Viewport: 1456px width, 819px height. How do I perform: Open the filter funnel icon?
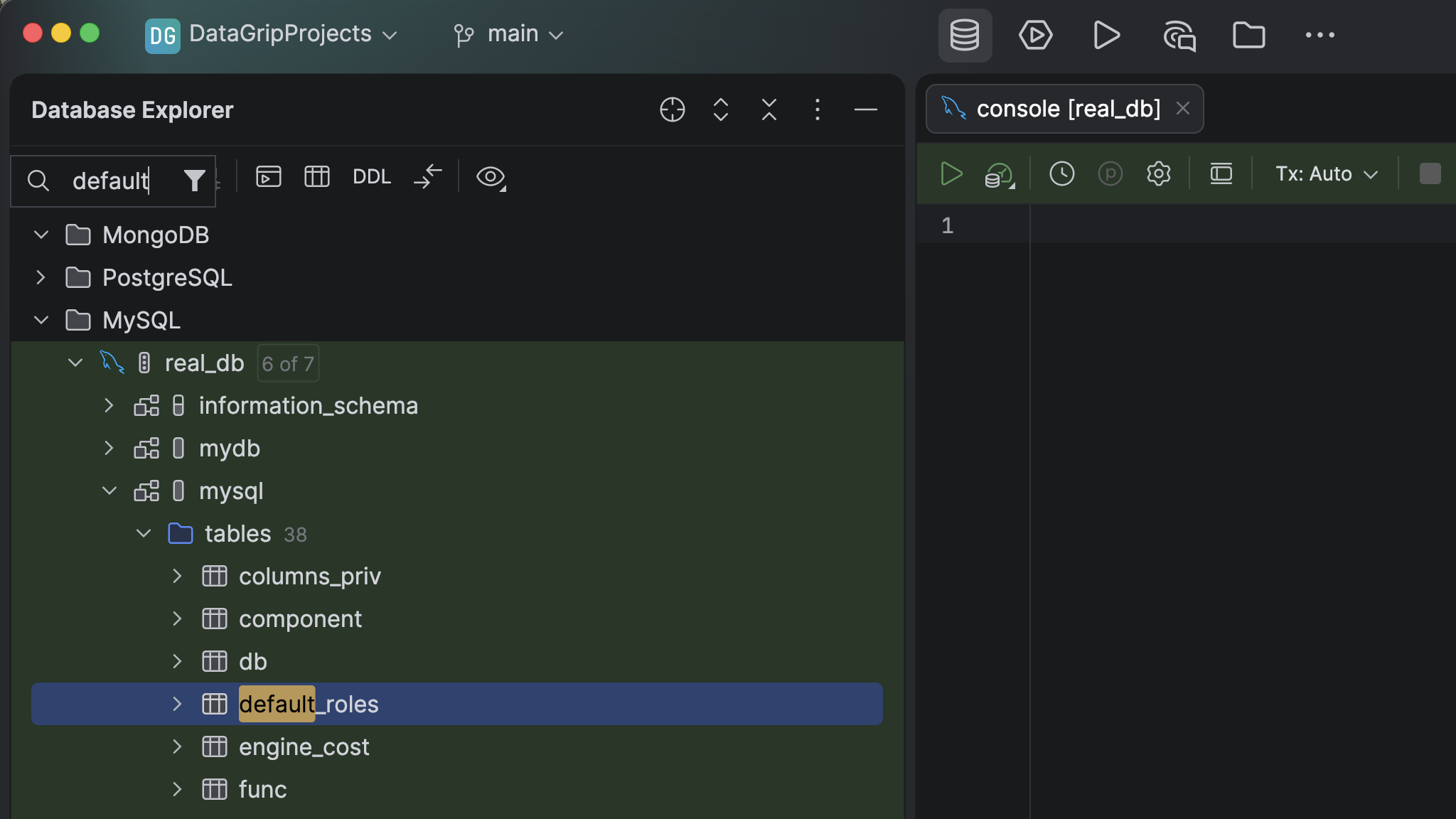[194, 181]
